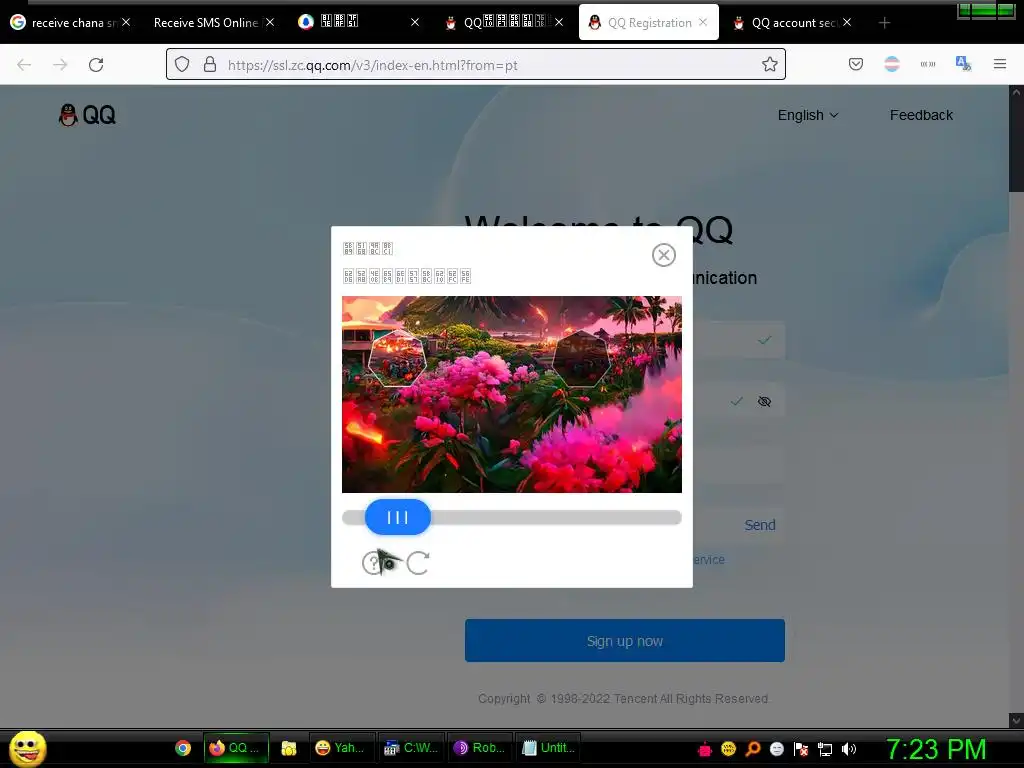Click the page scrollbar down arrow
This screenshot has width=1024, height=768.
pos(1016,720)
